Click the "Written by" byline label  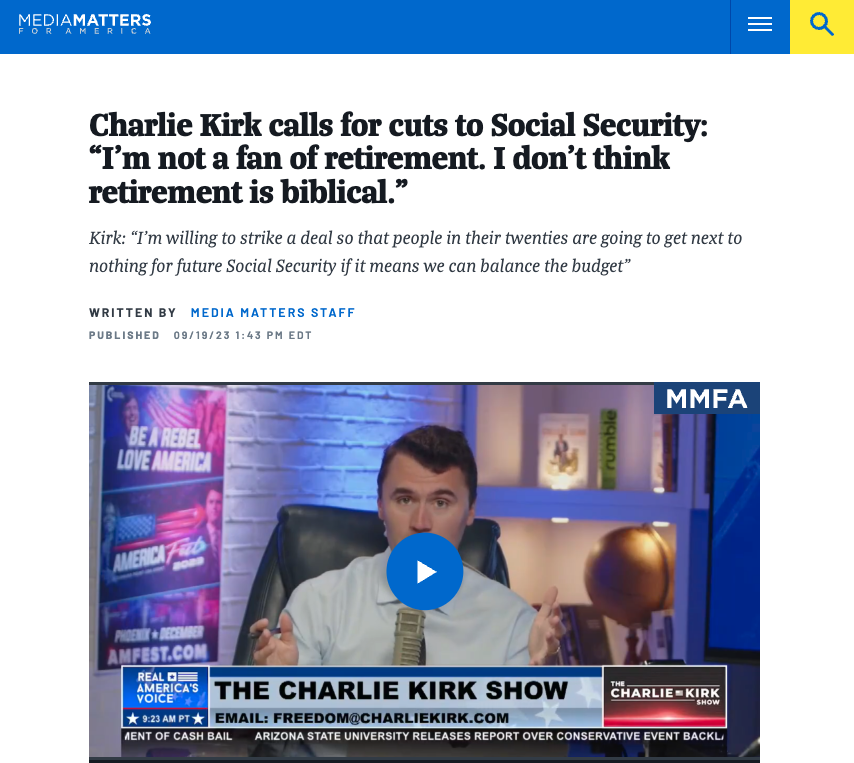[132, 313]
